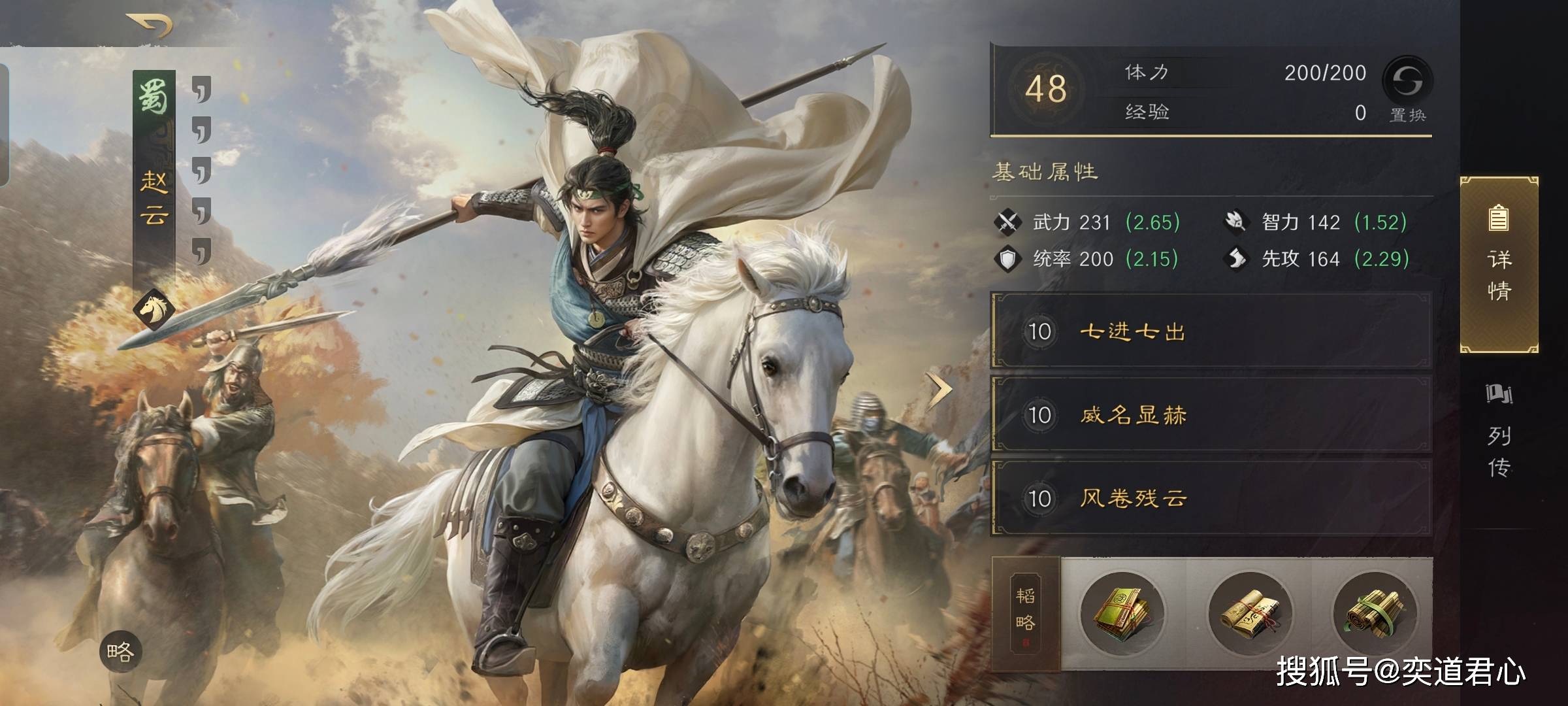Viewport: 1568px width, 706px height.
Task: Expand the 风卷残云 skill entry
Action: pyautogui.click(x=1211, y=498)
